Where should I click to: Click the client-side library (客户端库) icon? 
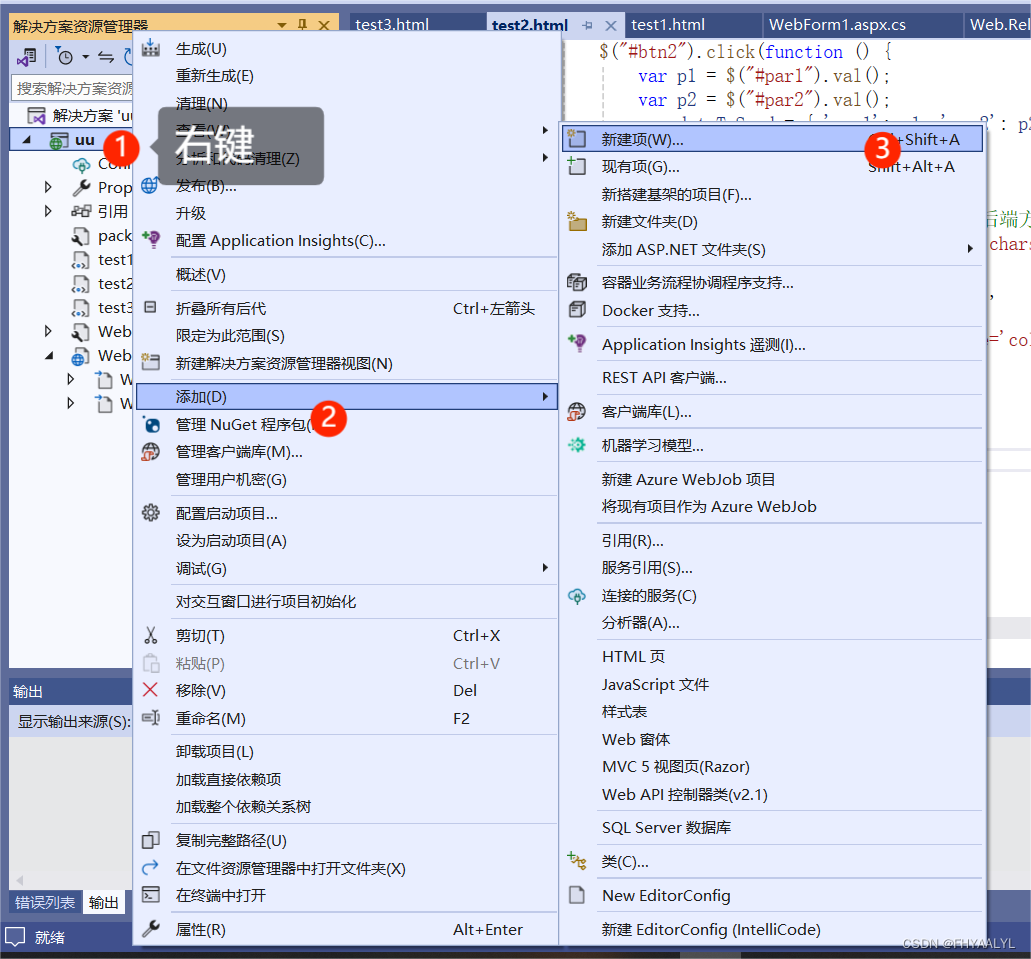577,412
